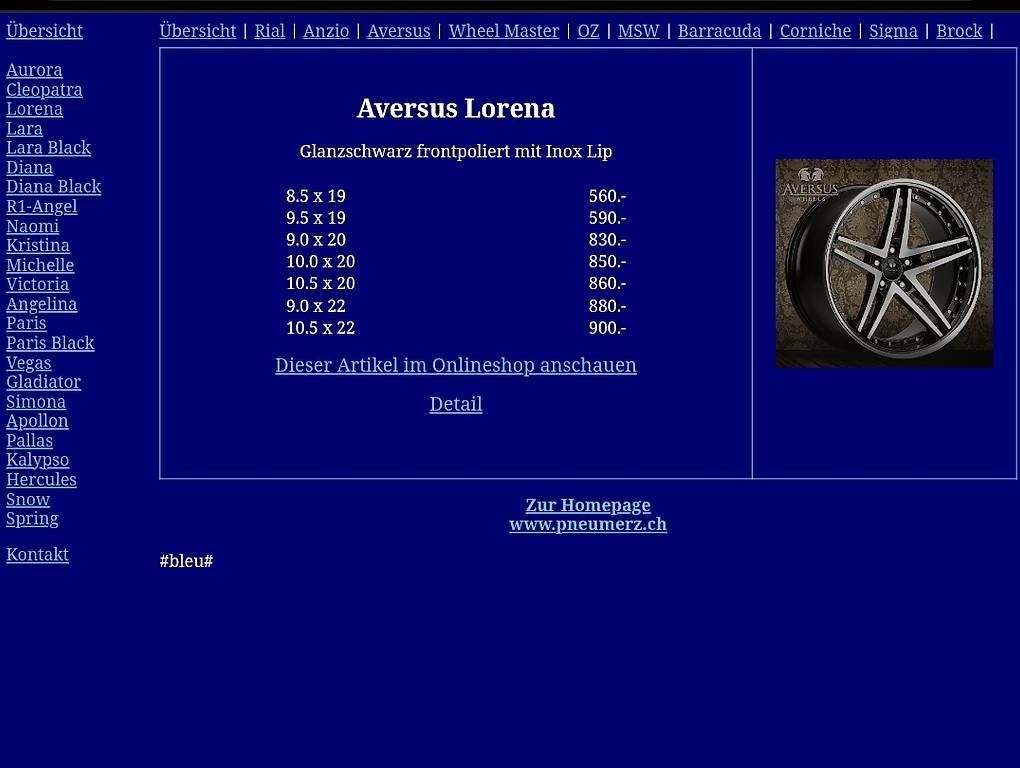Switch to the Barracuda brand
The width and height of the screenshot is (1020, 768).
coord(719,31)
